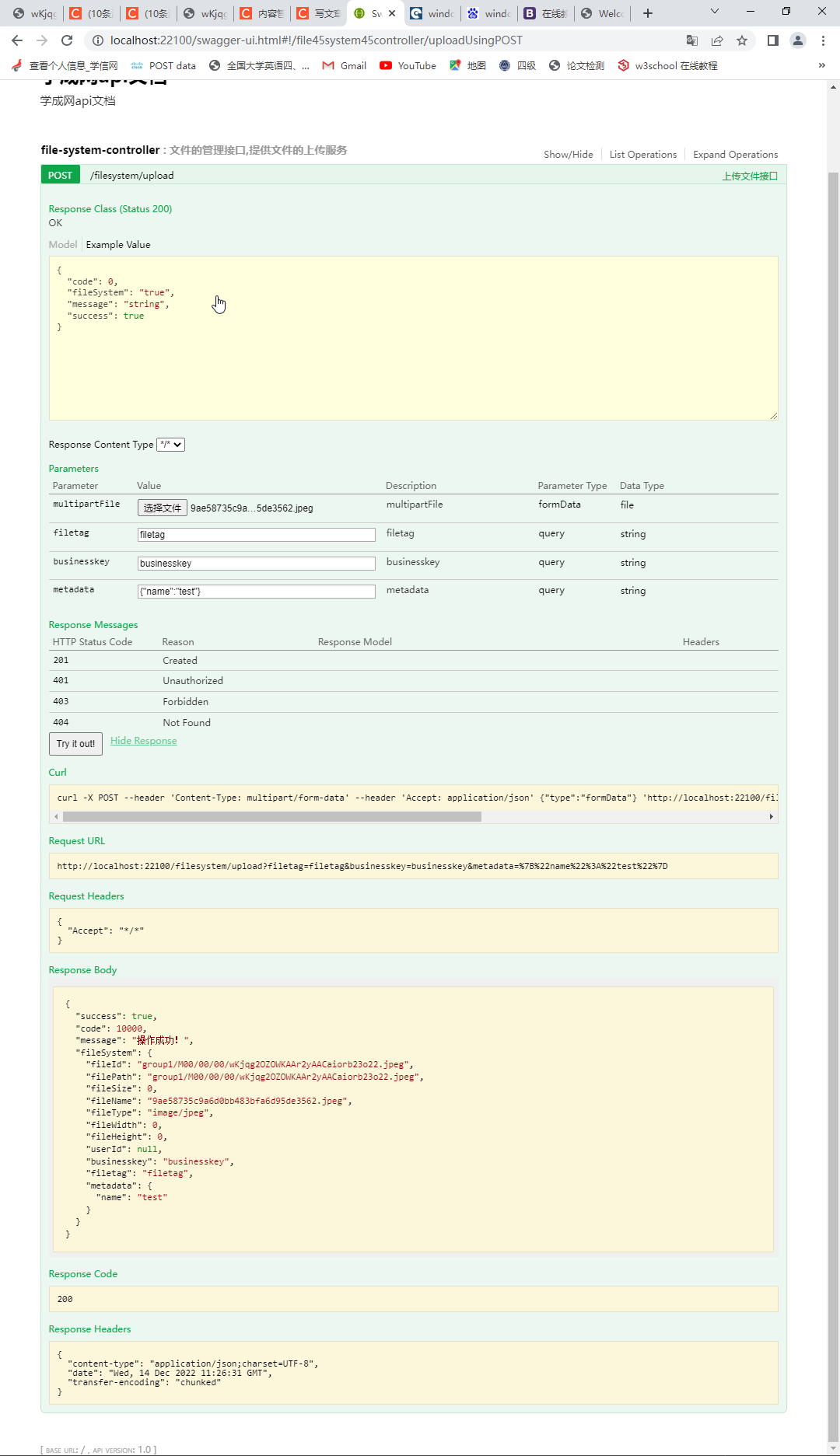Screen dimensions: 840x1456
Task: Open the POST data bookmark
Action: [x=163, y=66]
